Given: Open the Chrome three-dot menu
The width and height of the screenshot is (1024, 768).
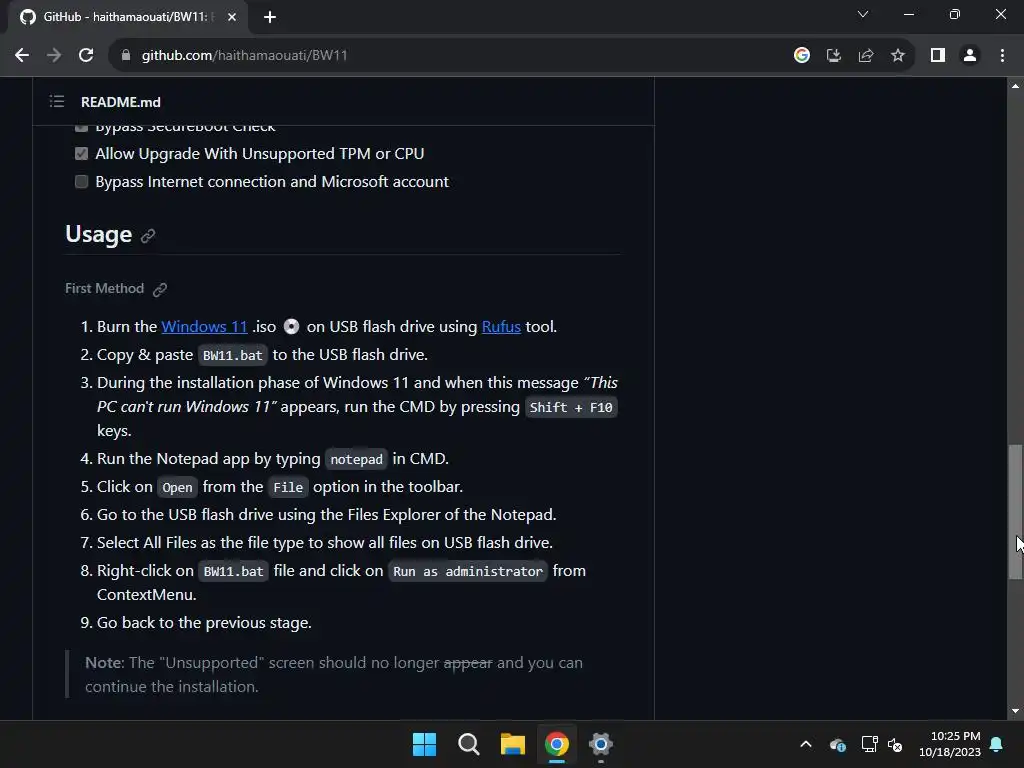Looking at the screenshot, I should click(x=1002, y=56).
